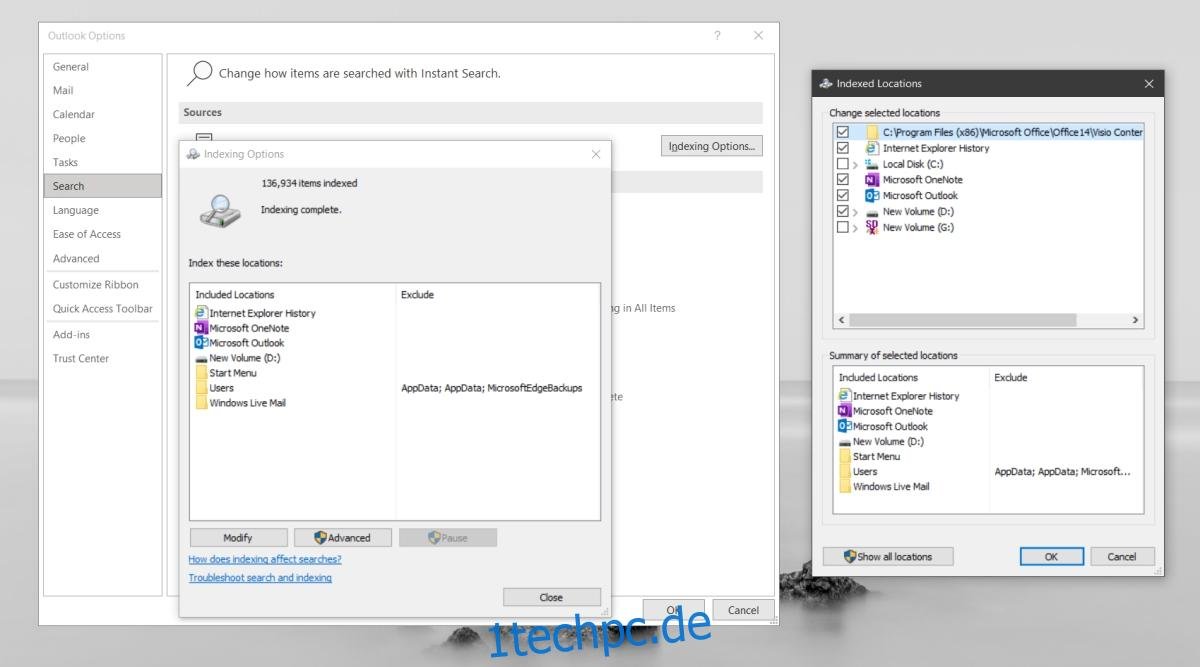
Task: Click Microsoft Outlook icon in Change selected locations tree
Action: tap(872, 196)
